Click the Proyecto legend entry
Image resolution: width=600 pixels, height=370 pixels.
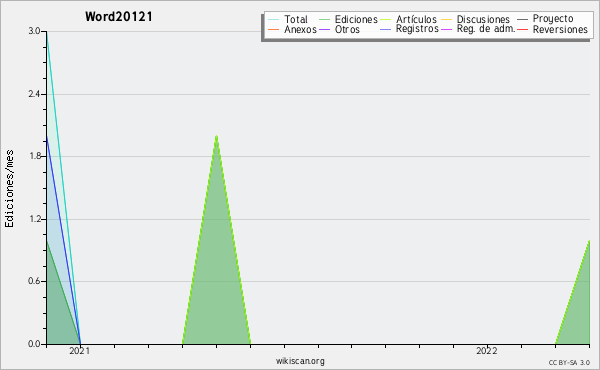[x=545, y=19]
